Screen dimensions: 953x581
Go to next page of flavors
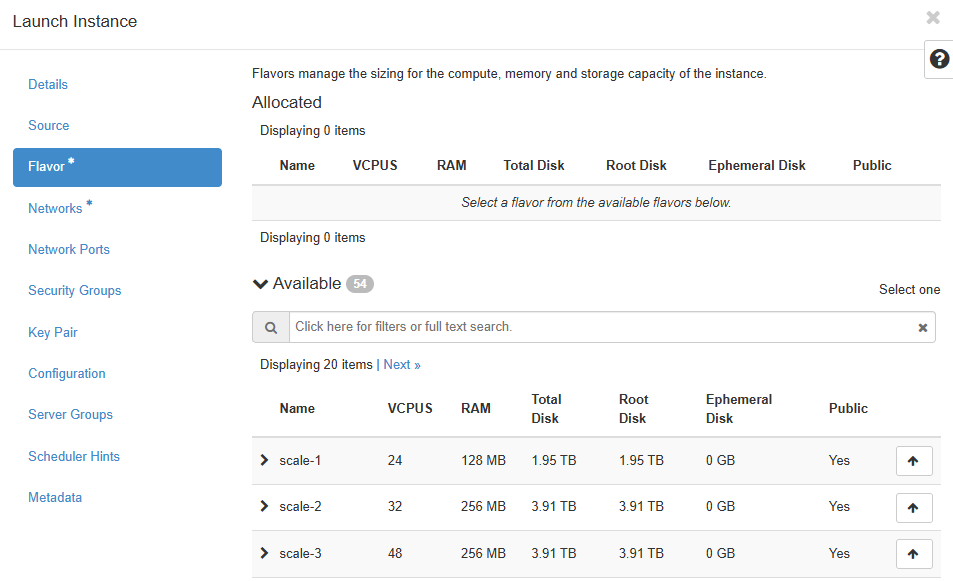pyautogui.click(x=401, y=364)
